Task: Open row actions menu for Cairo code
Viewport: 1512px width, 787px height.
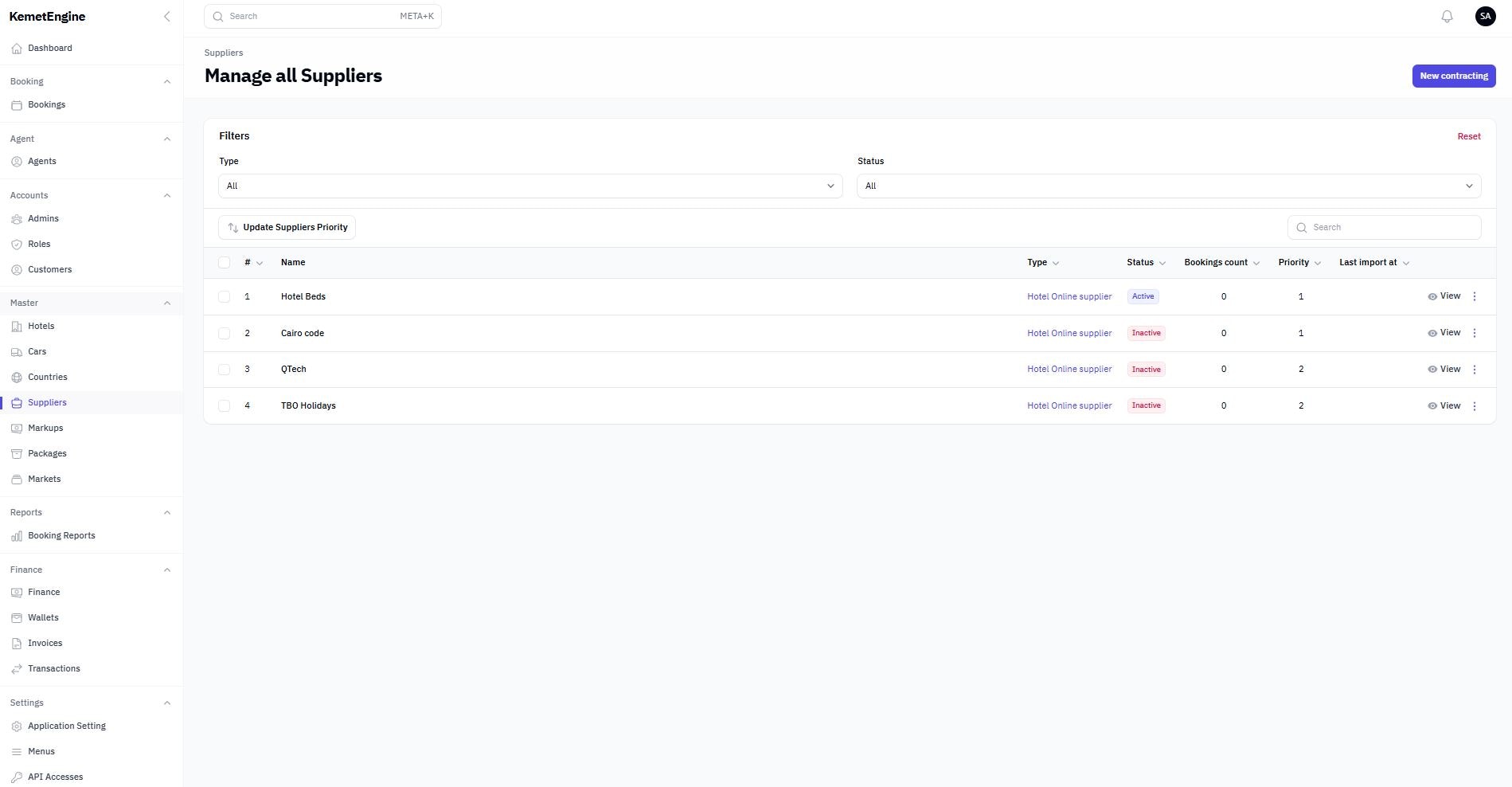Action: (1475, 333)
